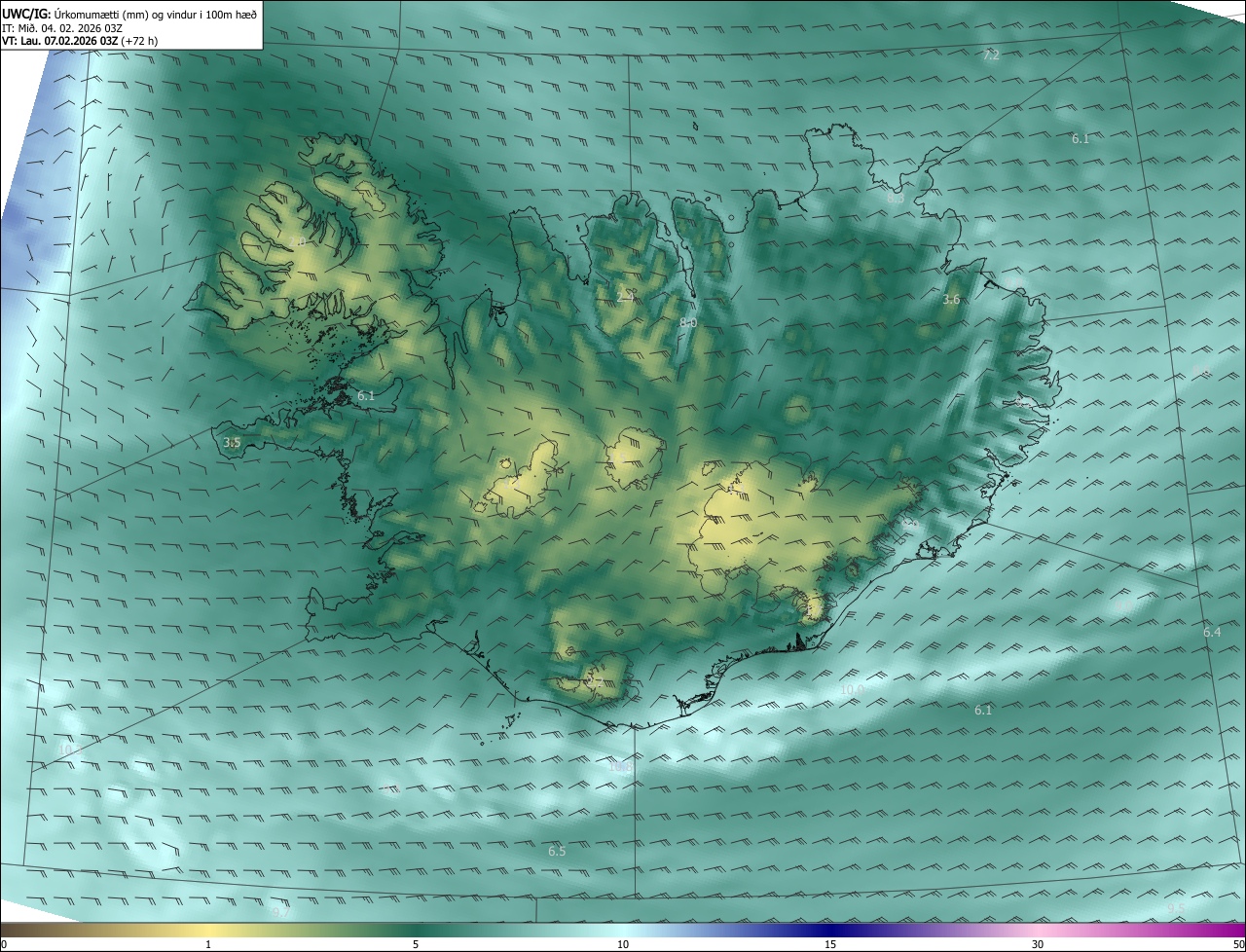
Task: Click the 6.5 value label on the map
Action: tap(557, 852)
